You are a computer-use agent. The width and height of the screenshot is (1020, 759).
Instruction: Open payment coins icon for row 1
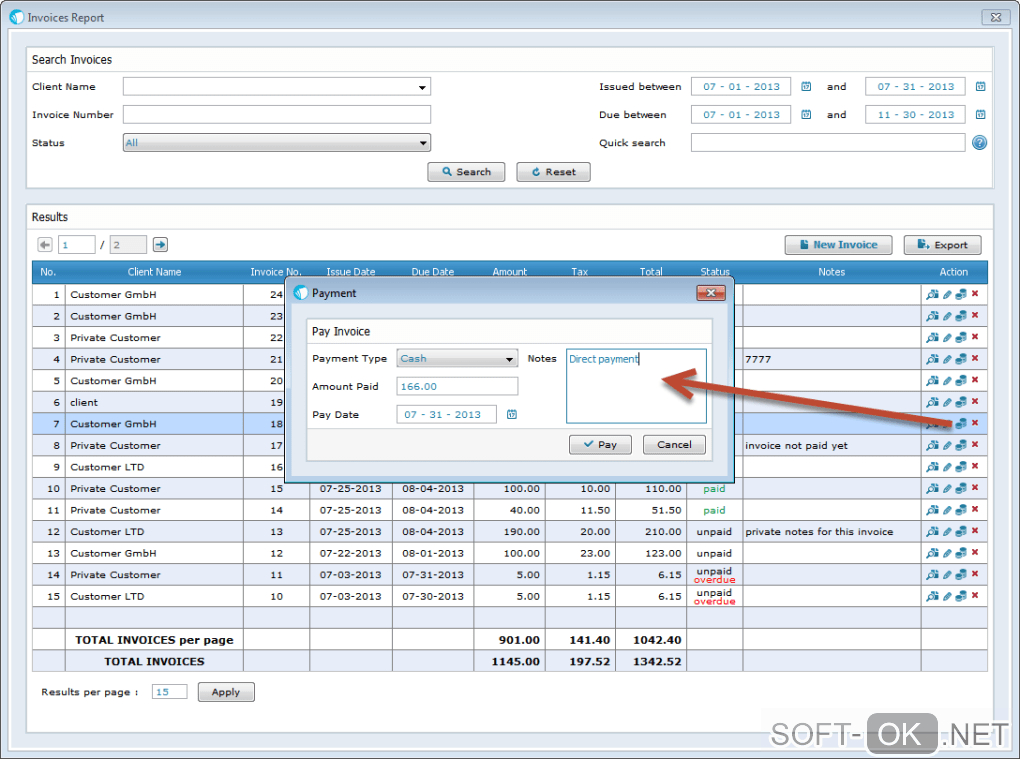pos(961,295)
